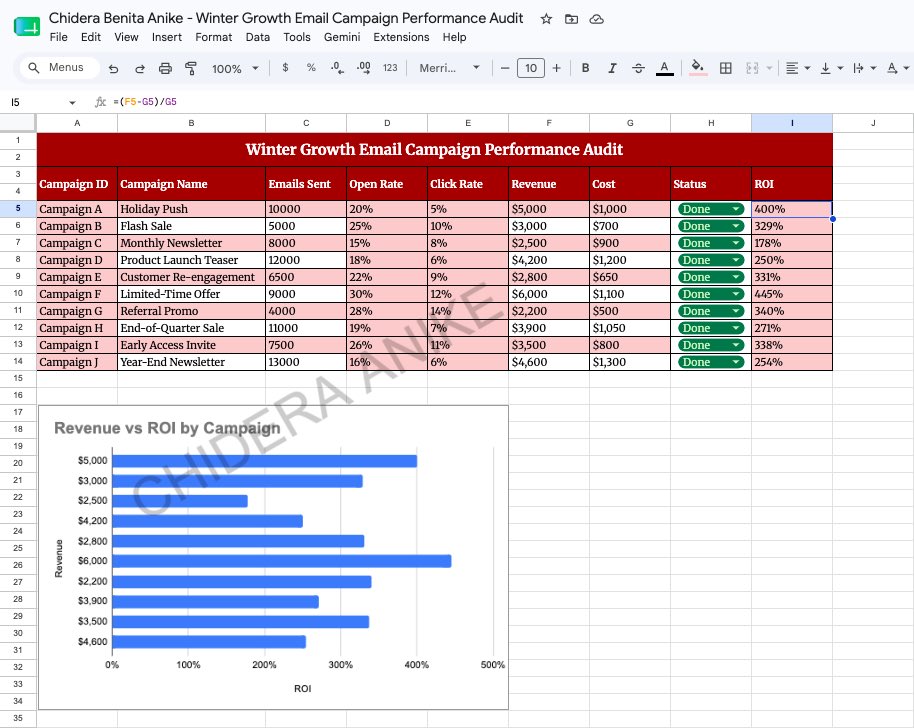
Task: Click the formula bar text
Action: point(145,102)
